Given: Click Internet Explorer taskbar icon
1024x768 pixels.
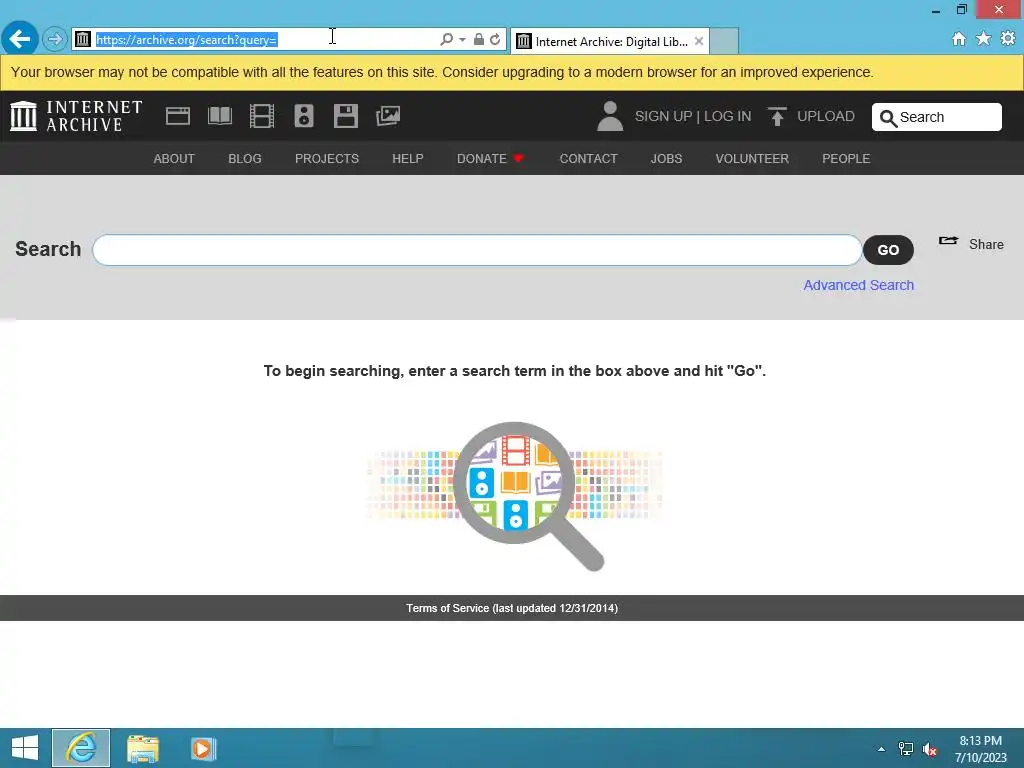Looking at the screenshot, I should (81, 748).
